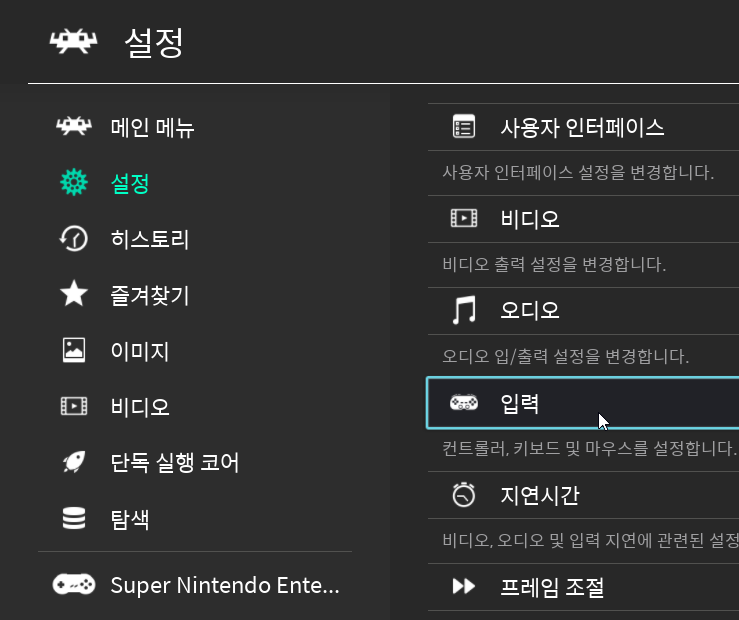Click the clock-arrow history icon
This screenshot has width=739, height=620.
pyautogui.click(x=74, y=238)
